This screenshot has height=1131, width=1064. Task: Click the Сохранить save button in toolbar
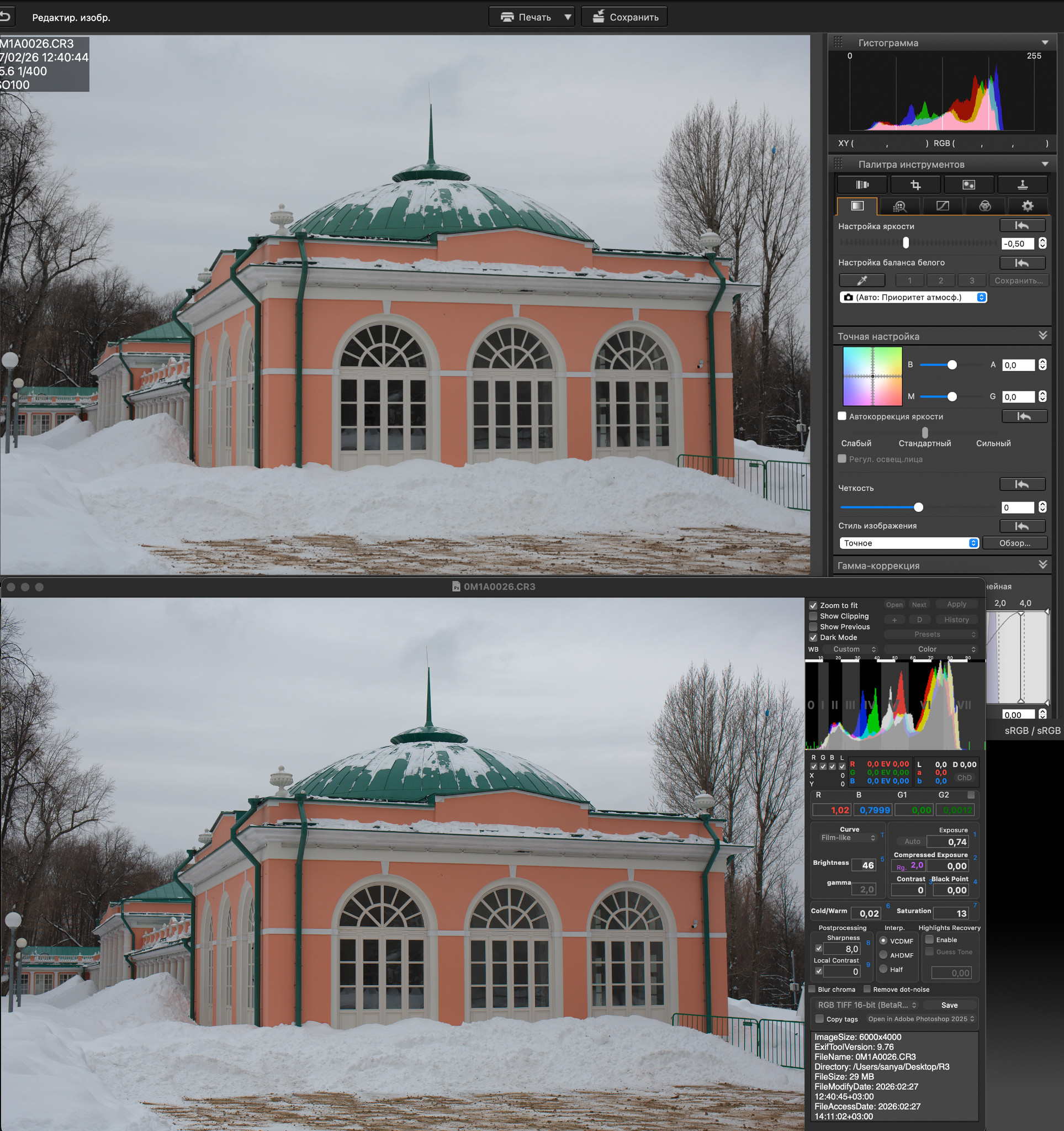pos(624,17)
